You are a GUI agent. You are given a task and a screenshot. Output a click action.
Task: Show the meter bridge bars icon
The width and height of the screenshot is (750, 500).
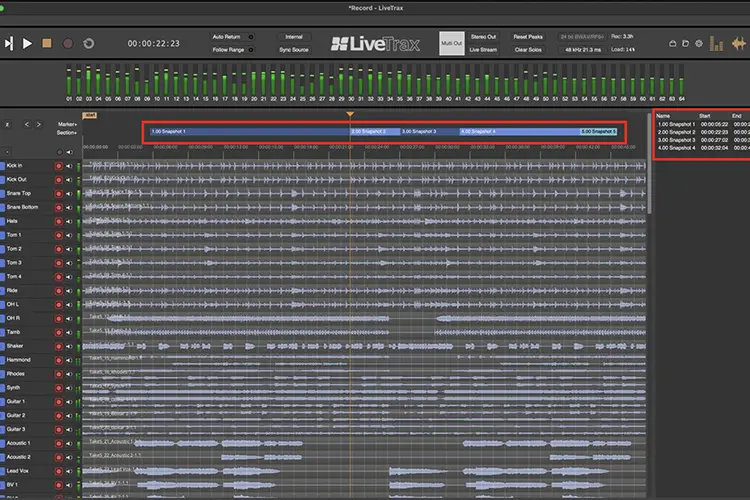click(x=716, y=44)
